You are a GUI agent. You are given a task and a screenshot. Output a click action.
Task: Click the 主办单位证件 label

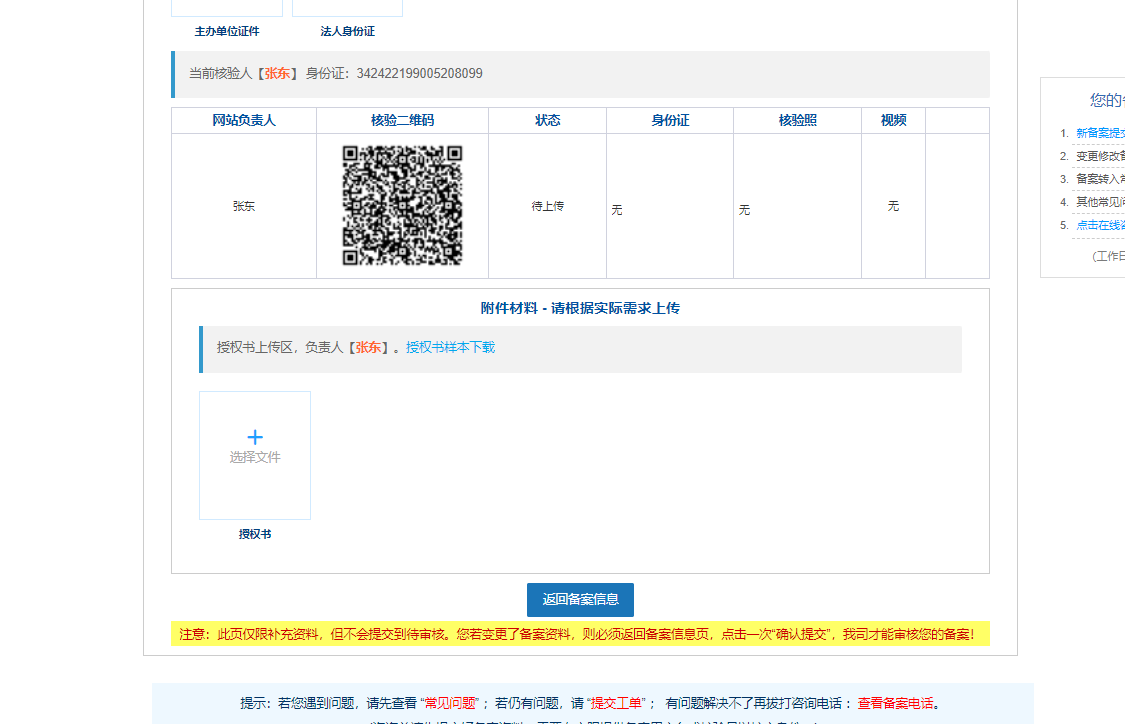click(227, 32)
